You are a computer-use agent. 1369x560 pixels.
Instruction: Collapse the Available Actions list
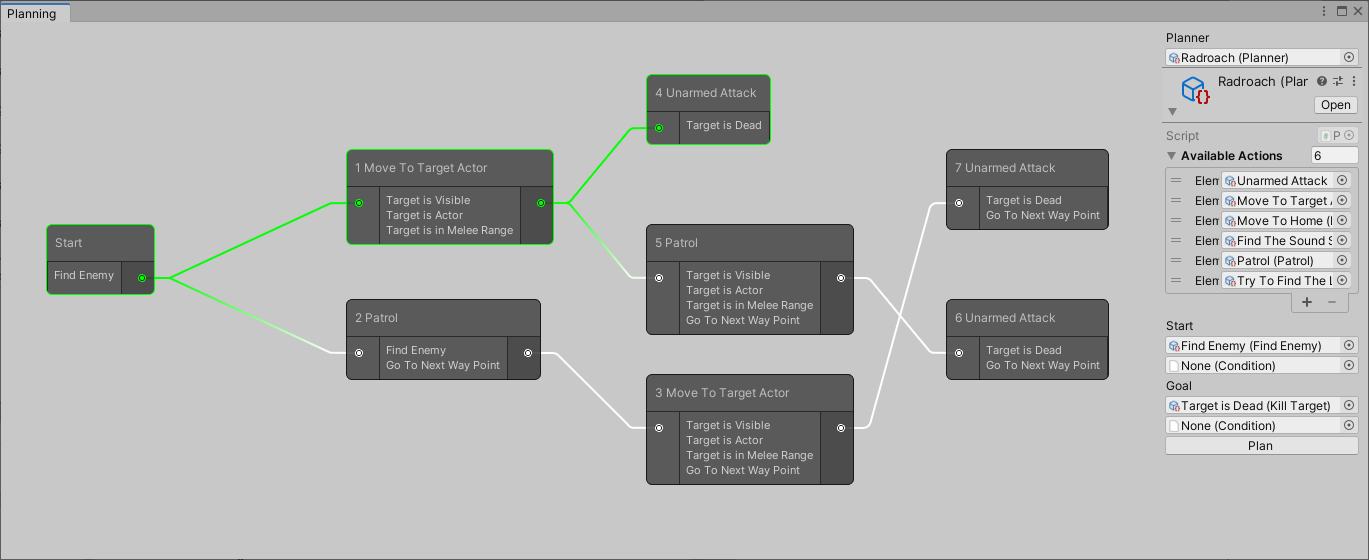[x=1172, y=156]
